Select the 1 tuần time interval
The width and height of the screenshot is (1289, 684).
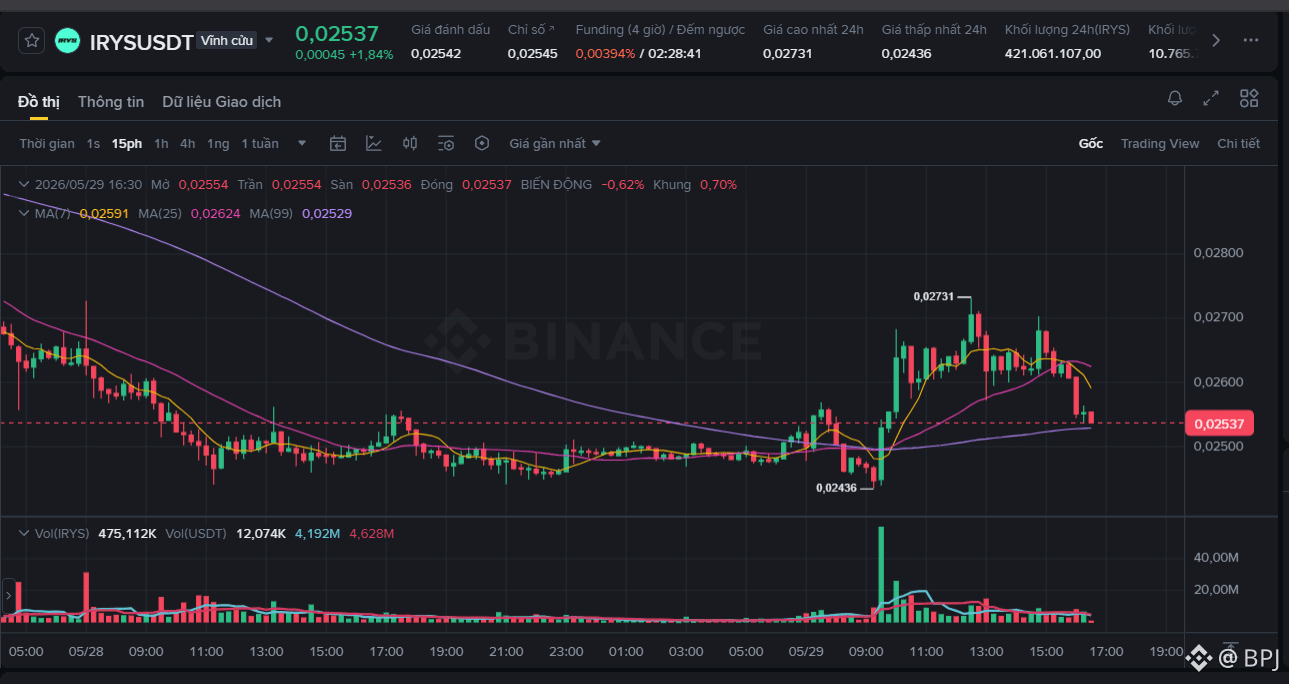[x=260, y=143]
